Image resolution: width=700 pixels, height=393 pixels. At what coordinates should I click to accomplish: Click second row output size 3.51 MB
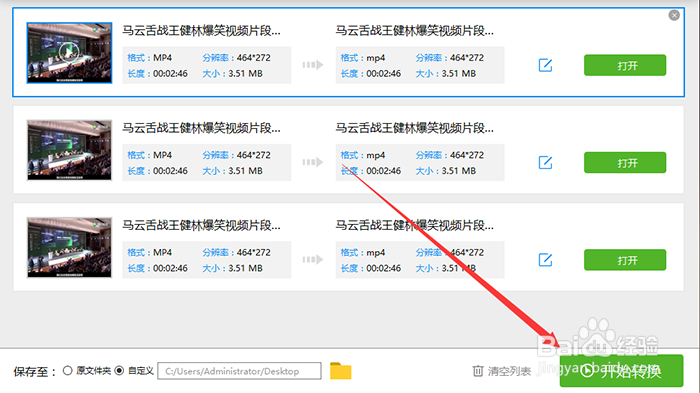(x=458, y=171)
